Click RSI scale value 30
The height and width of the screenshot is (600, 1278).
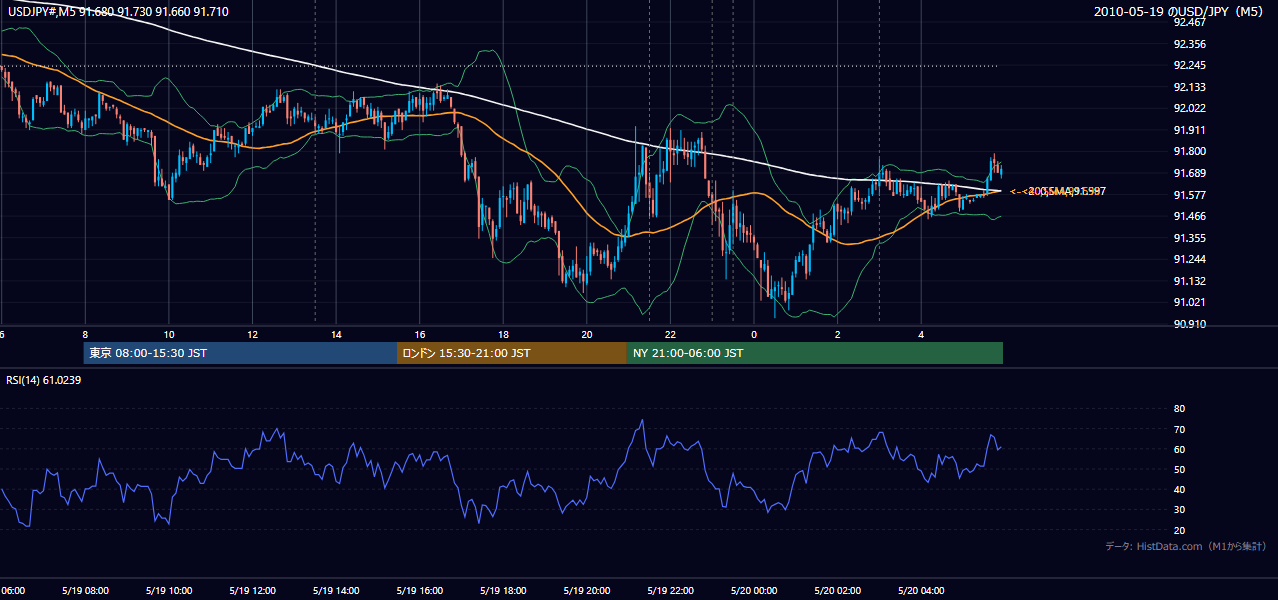point(1179,510)
